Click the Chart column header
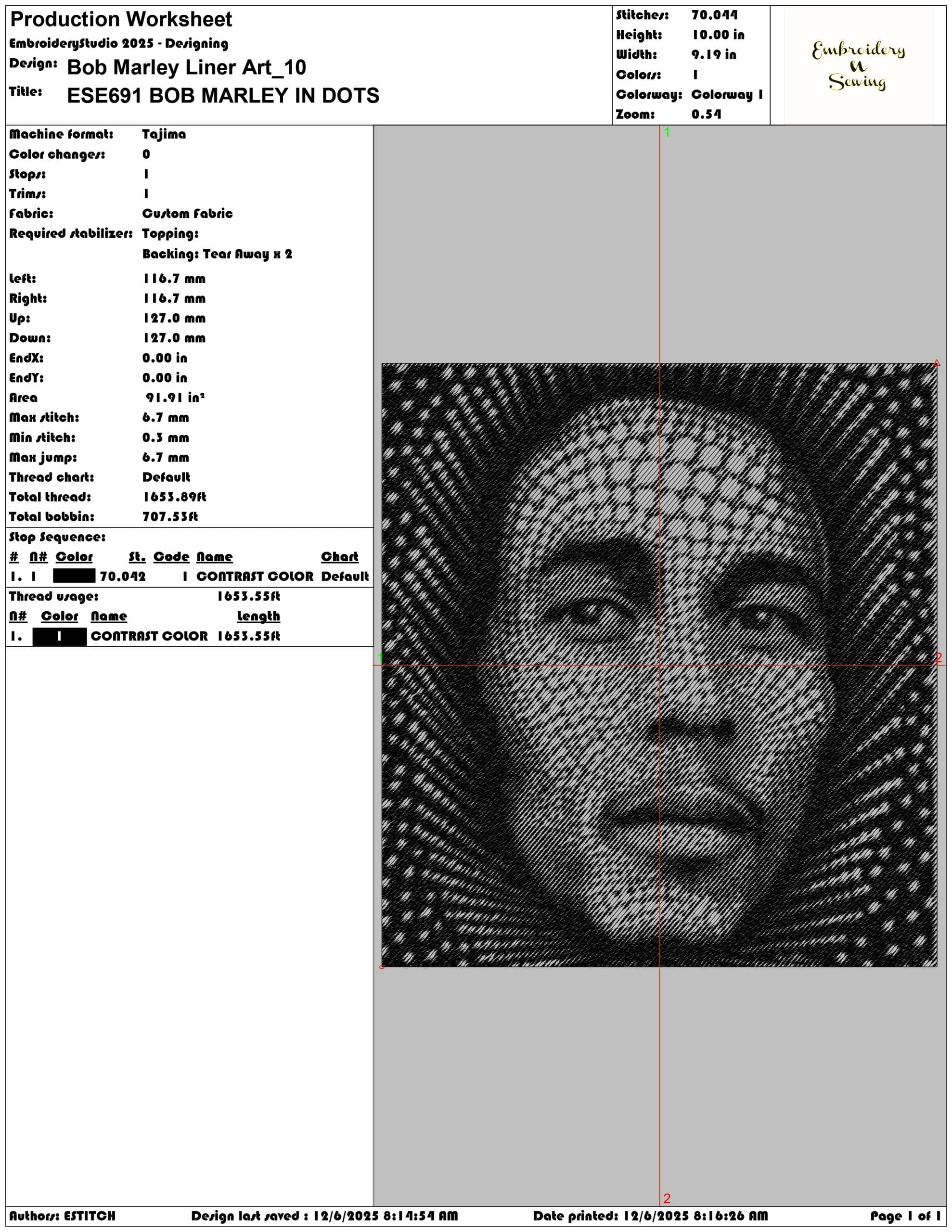Screen dimensions: 952x1232 pos(340,557)
